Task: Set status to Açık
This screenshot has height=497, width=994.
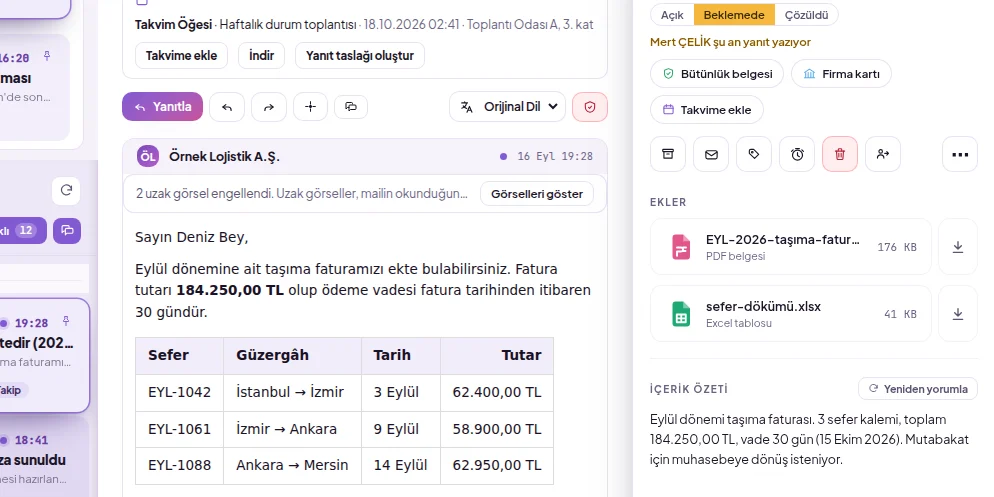Action: pyautogui.click(x=672, y=15)
